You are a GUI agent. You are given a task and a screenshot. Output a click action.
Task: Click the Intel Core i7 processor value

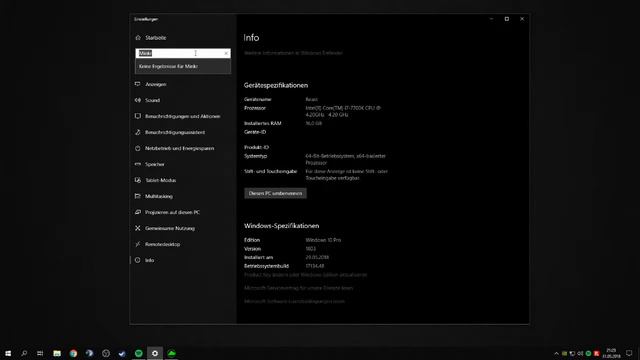[343, 111]
